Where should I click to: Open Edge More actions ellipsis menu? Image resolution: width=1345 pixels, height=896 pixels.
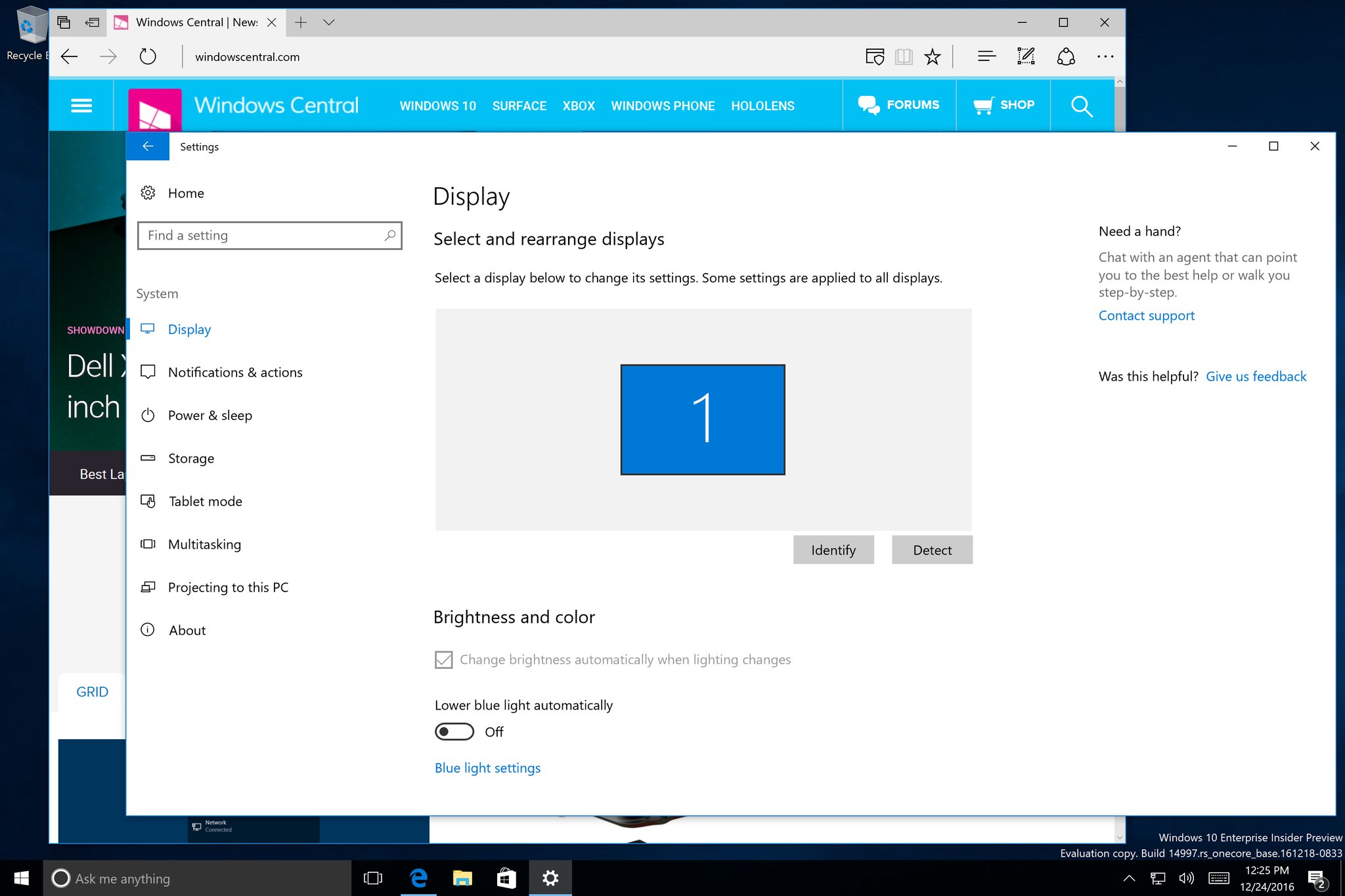coord(1105,56)
